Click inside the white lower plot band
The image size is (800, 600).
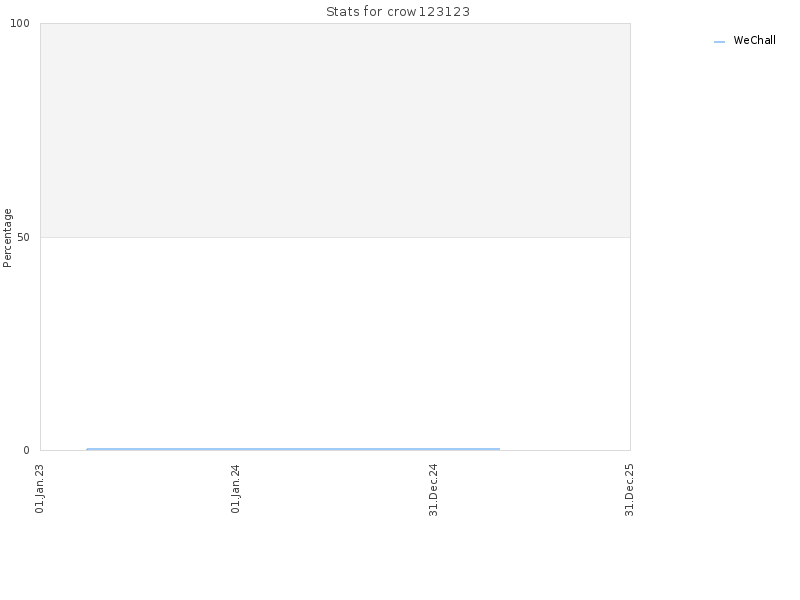pyautogui.click(x=335, y=342)
